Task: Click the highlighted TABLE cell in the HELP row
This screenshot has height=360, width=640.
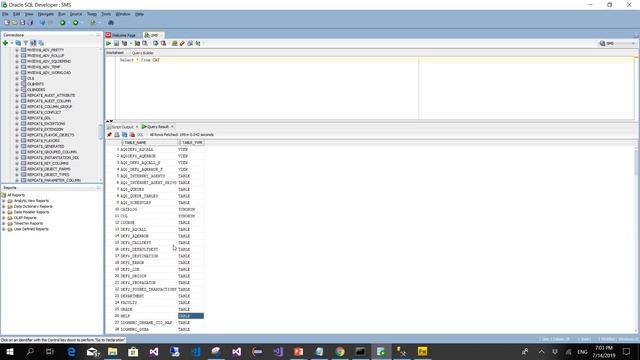Action: coord(191,316)
